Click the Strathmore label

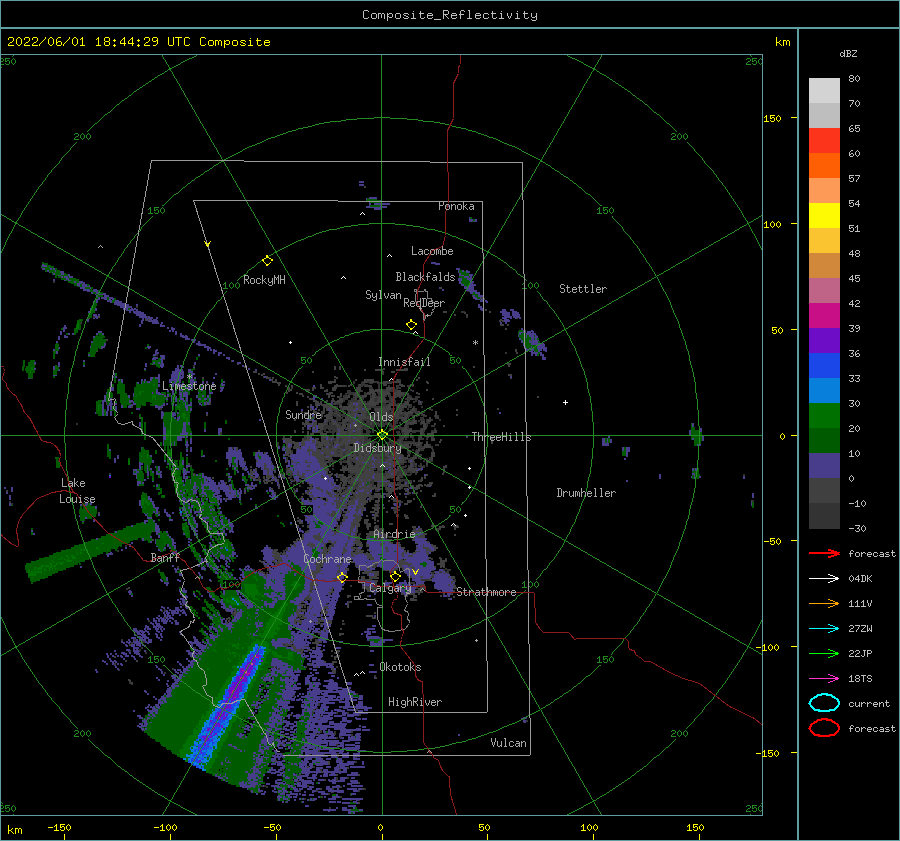[x=486, y=592]
